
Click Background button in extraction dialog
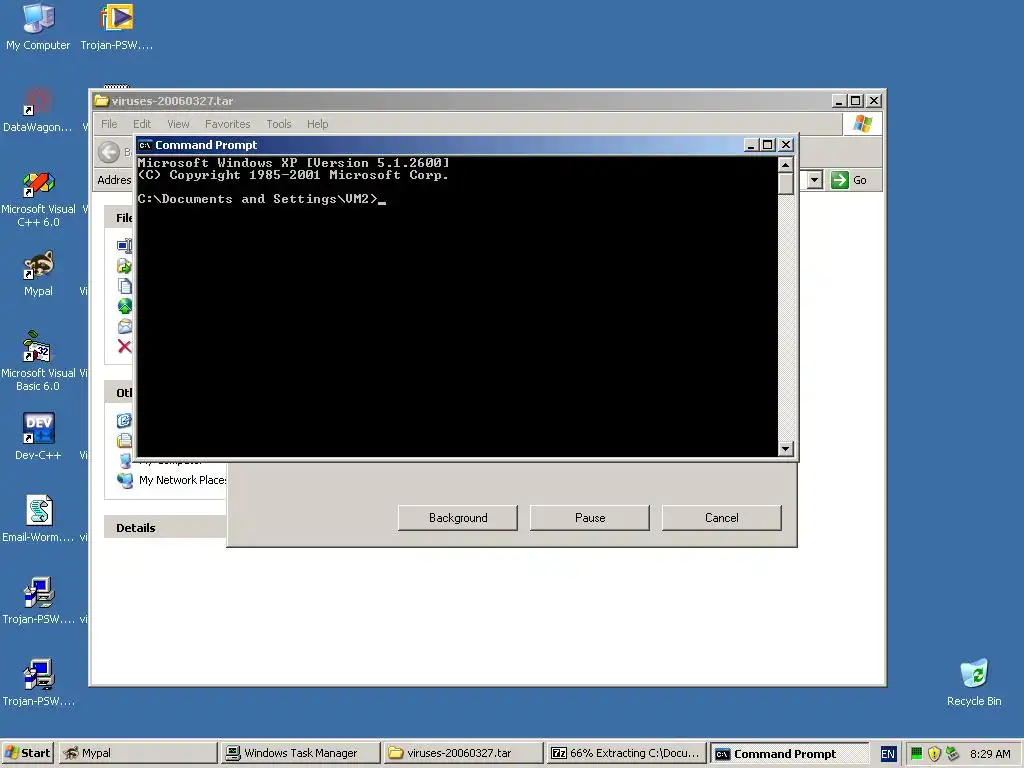458,518
